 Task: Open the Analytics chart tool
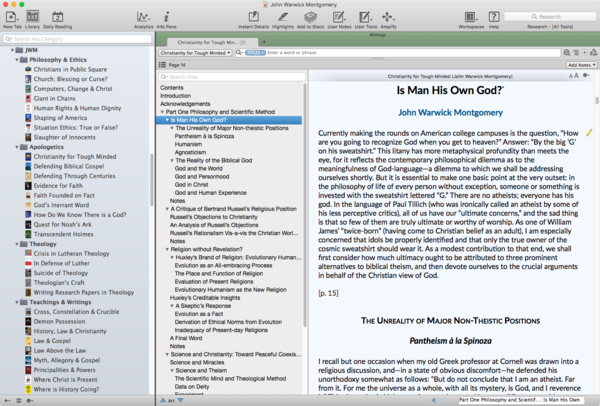click(x=143, y=17)
